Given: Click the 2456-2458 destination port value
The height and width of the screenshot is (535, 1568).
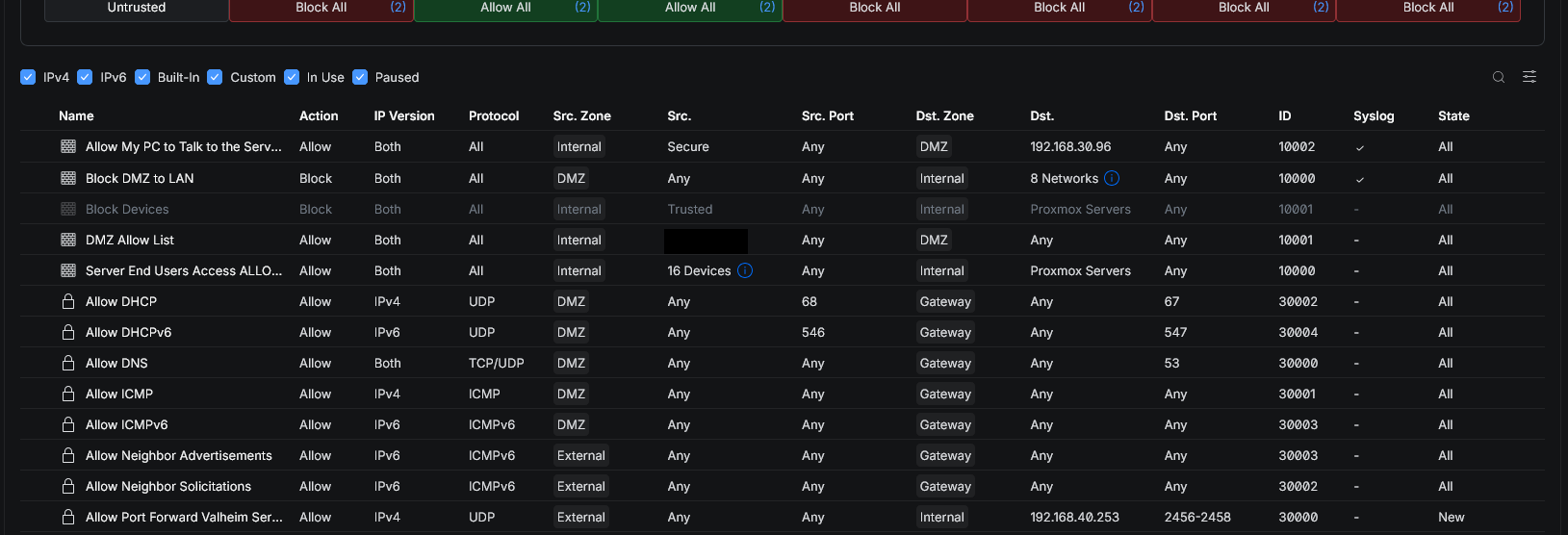Looking at the screenshot, I should (1197, 517).
